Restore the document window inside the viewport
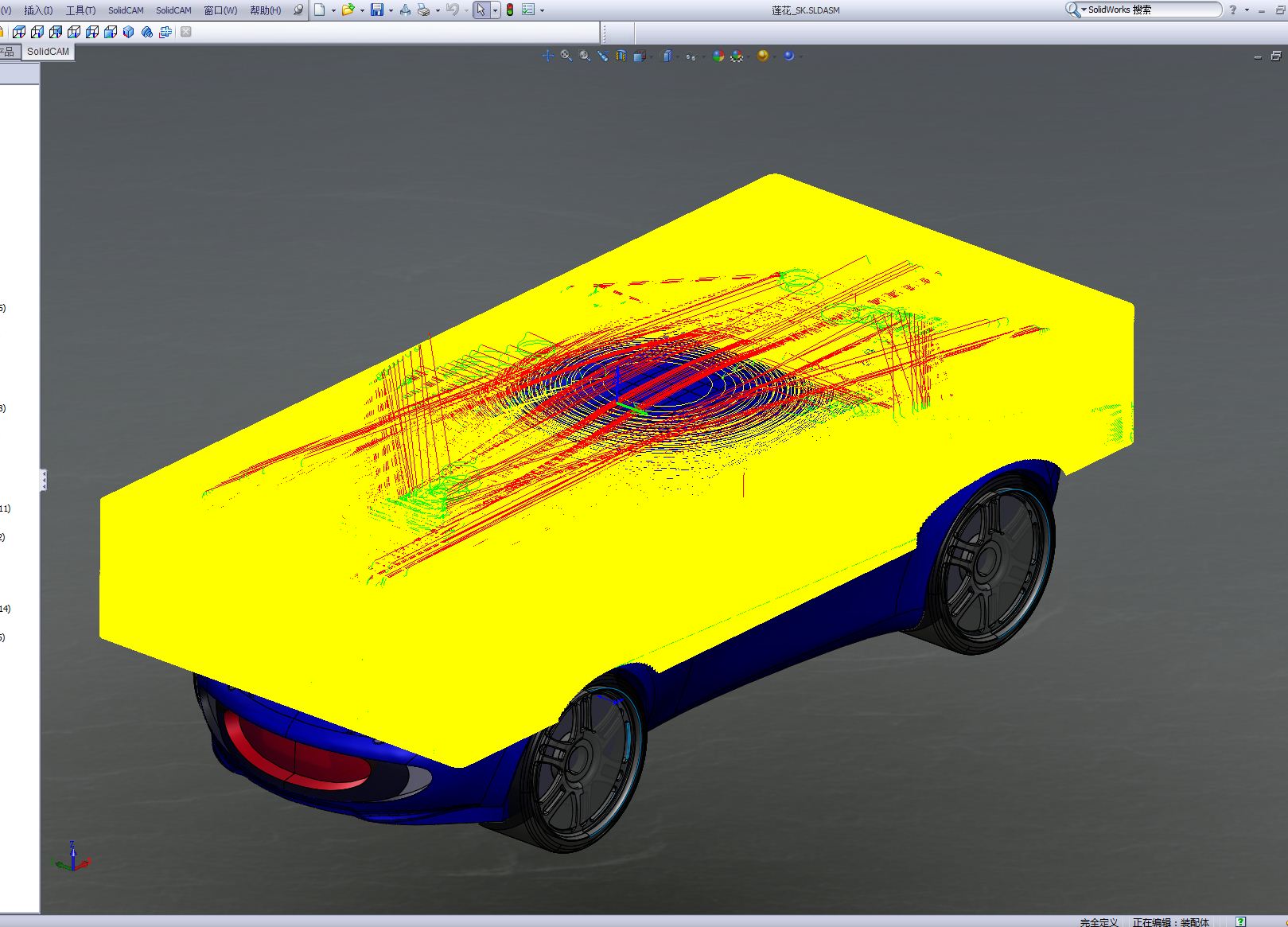This screenshot has width=1288, height=927. click(1276, 56)
